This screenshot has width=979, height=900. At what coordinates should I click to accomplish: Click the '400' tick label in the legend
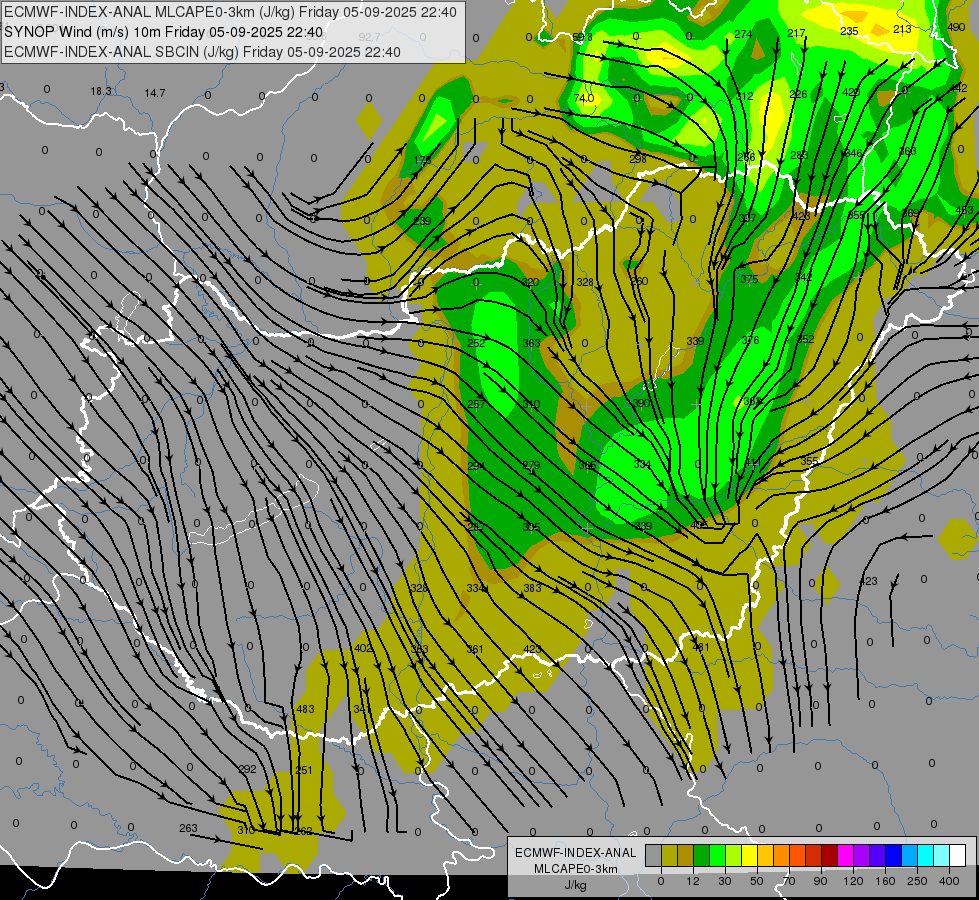(949, 881)
